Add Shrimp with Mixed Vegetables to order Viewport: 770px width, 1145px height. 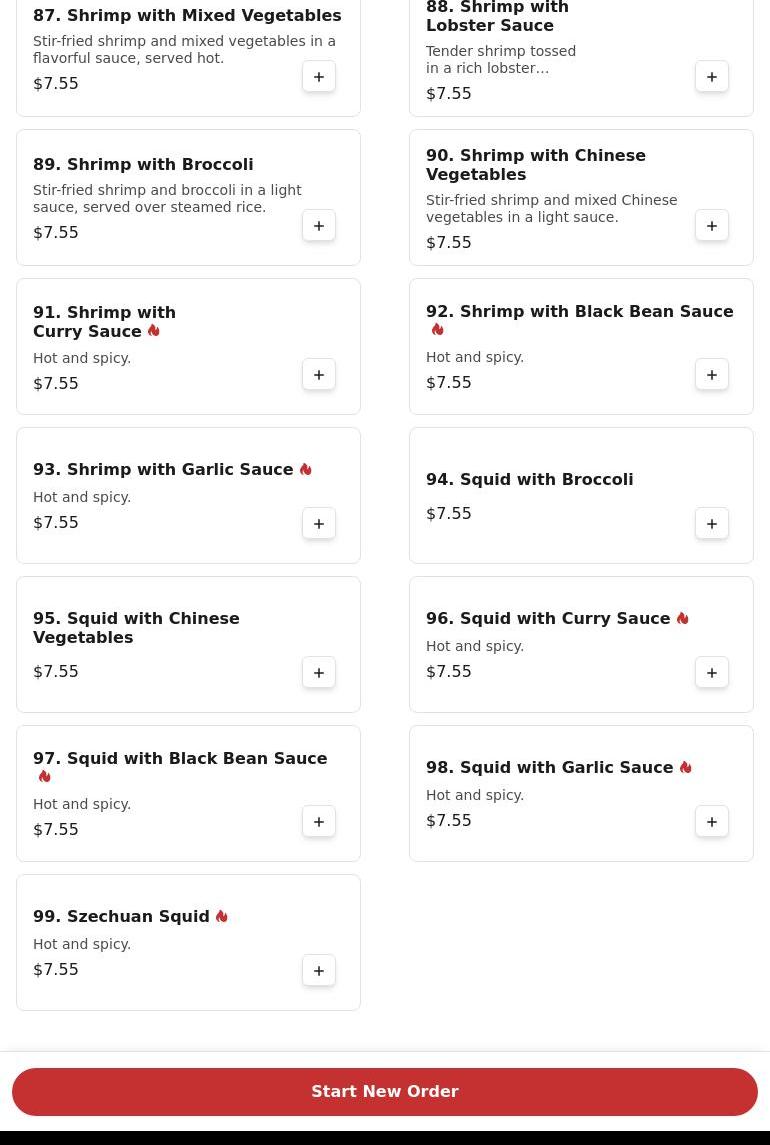pyautogui.click(x=319, y=77)
